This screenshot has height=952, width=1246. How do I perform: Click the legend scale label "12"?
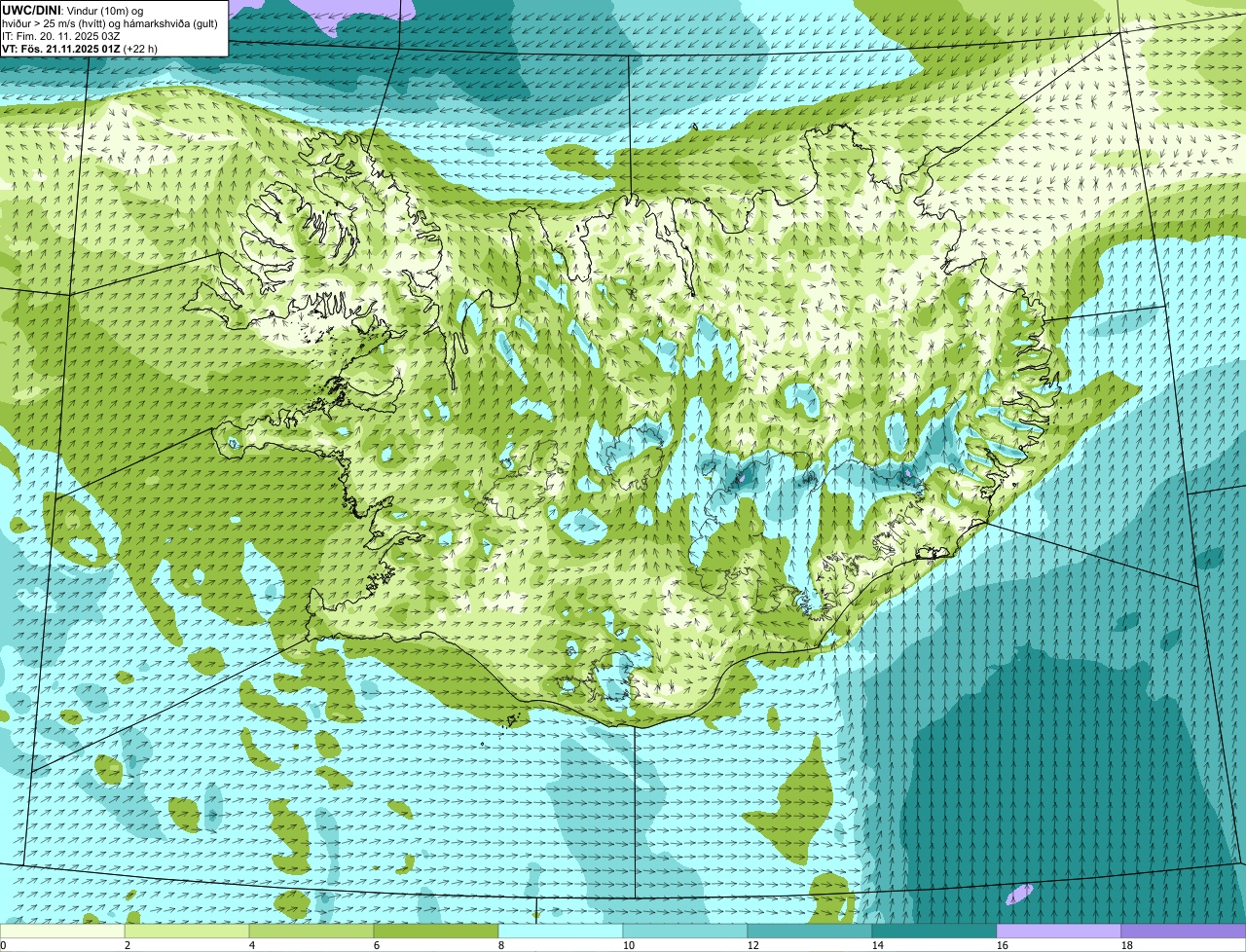tap(753, 945)
